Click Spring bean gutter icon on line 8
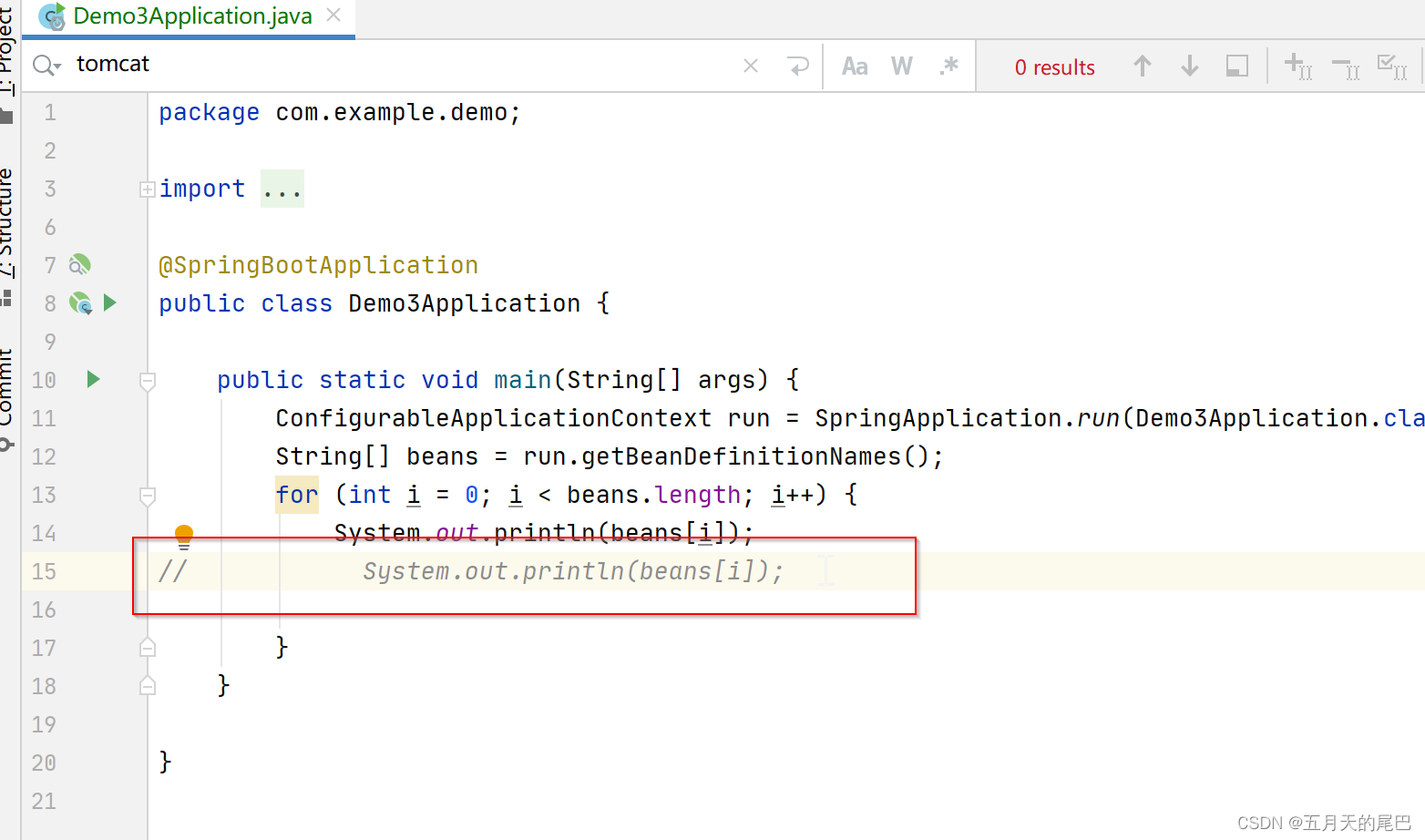Image resolution: width=1425 pixels, height=840 pixels. (80, 303)
